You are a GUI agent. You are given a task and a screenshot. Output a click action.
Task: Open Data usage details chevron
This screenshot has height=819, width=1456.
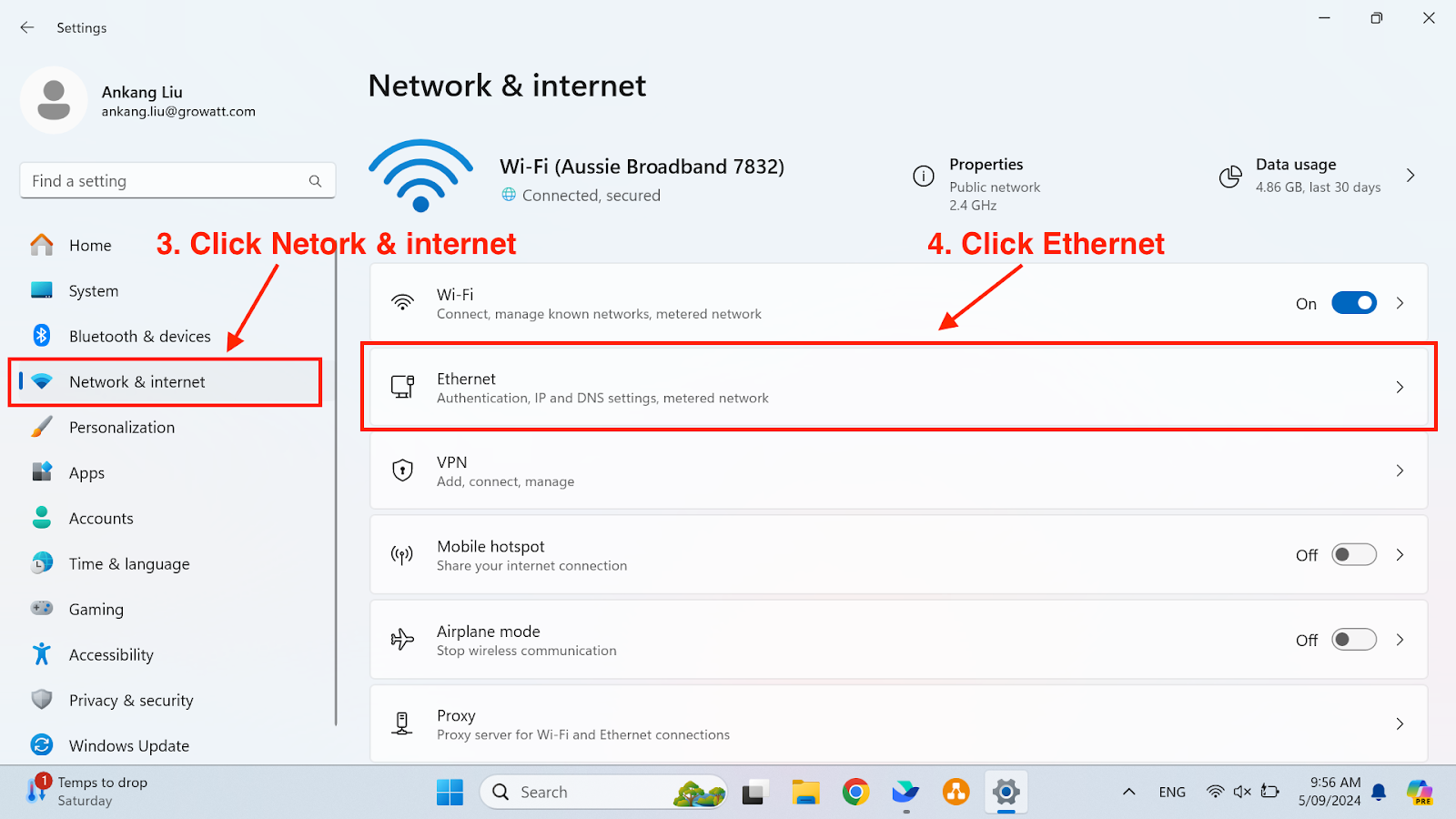tap(1410, 176)
